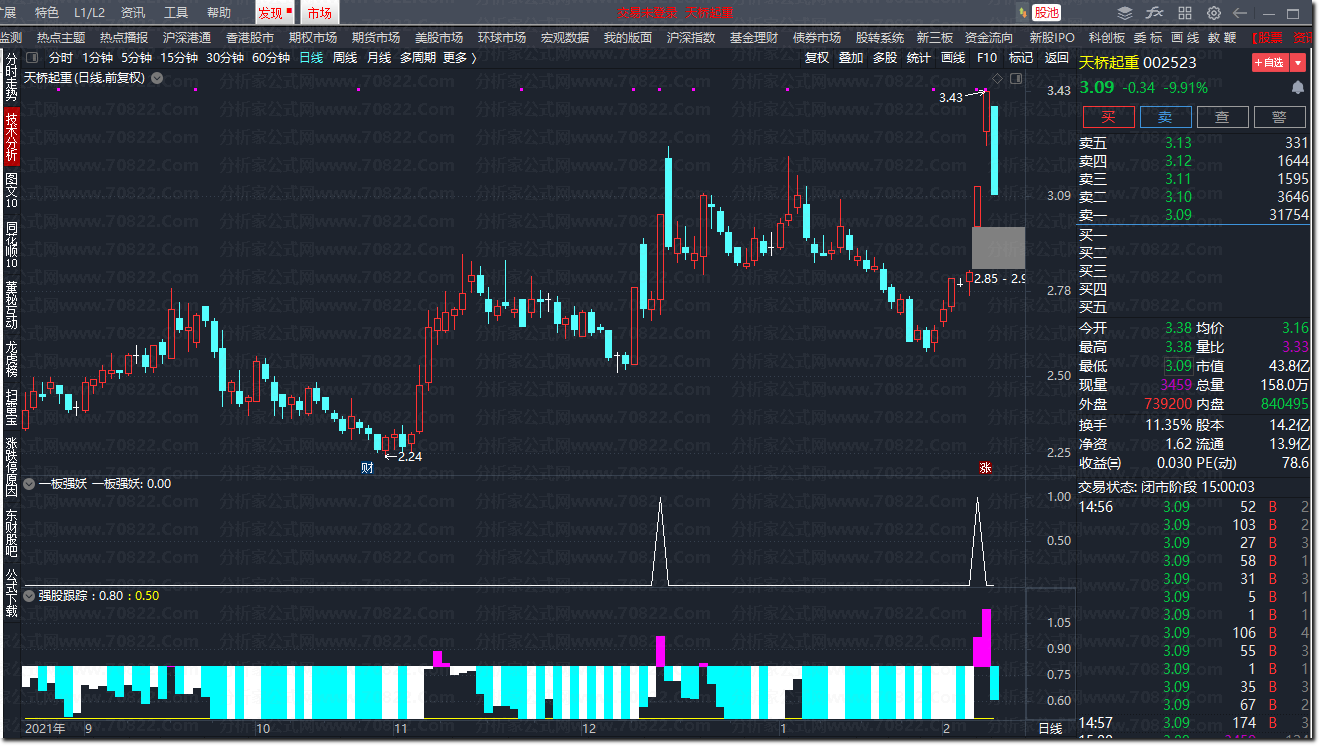This screenshot has height=746, width=1321.
Task: Click the 买 buy button
Action: click(1108, 117)
